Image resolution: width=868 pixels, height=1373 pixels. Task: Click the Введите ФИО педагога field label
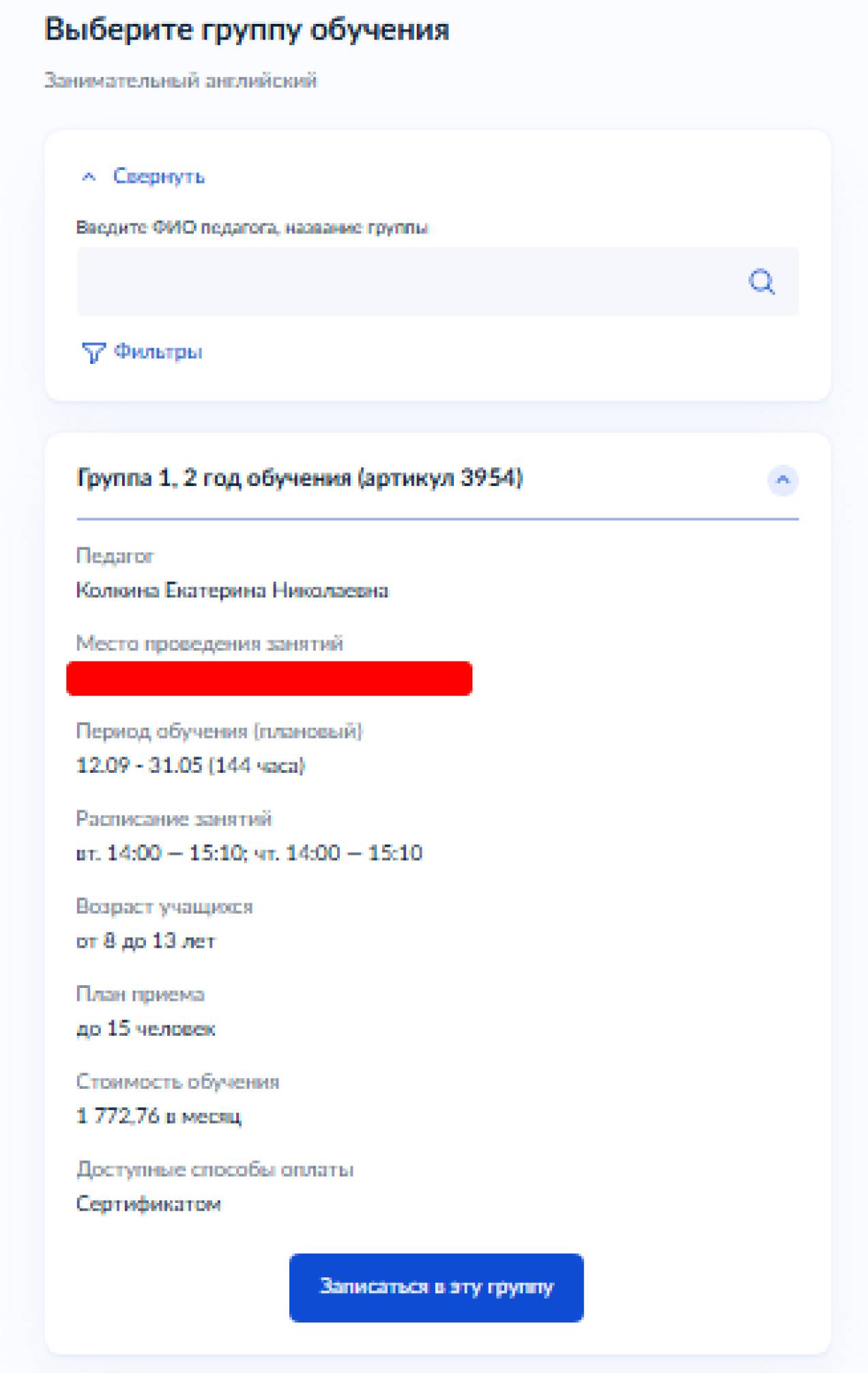click(251, 227)
